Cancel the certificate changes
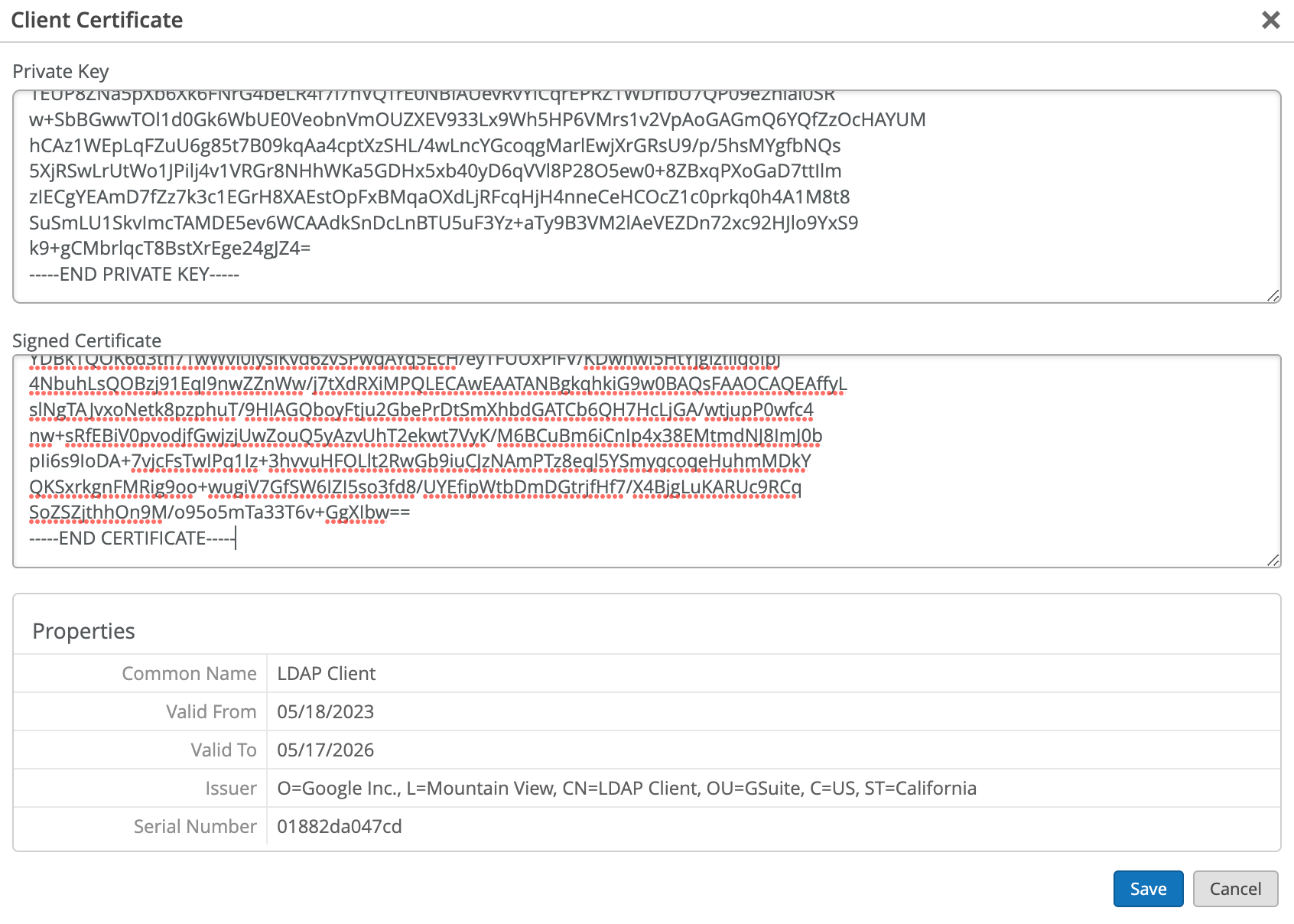1294x924 pixels. (1235, 889)
